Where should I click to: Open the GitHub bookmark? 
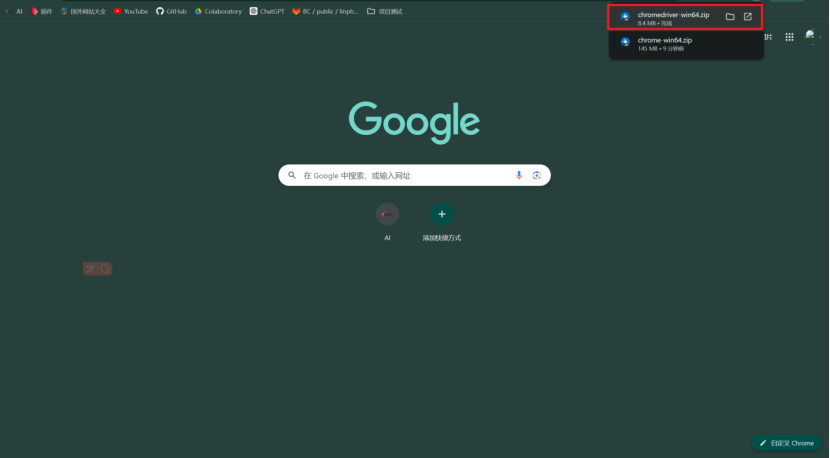coord(172,11)
